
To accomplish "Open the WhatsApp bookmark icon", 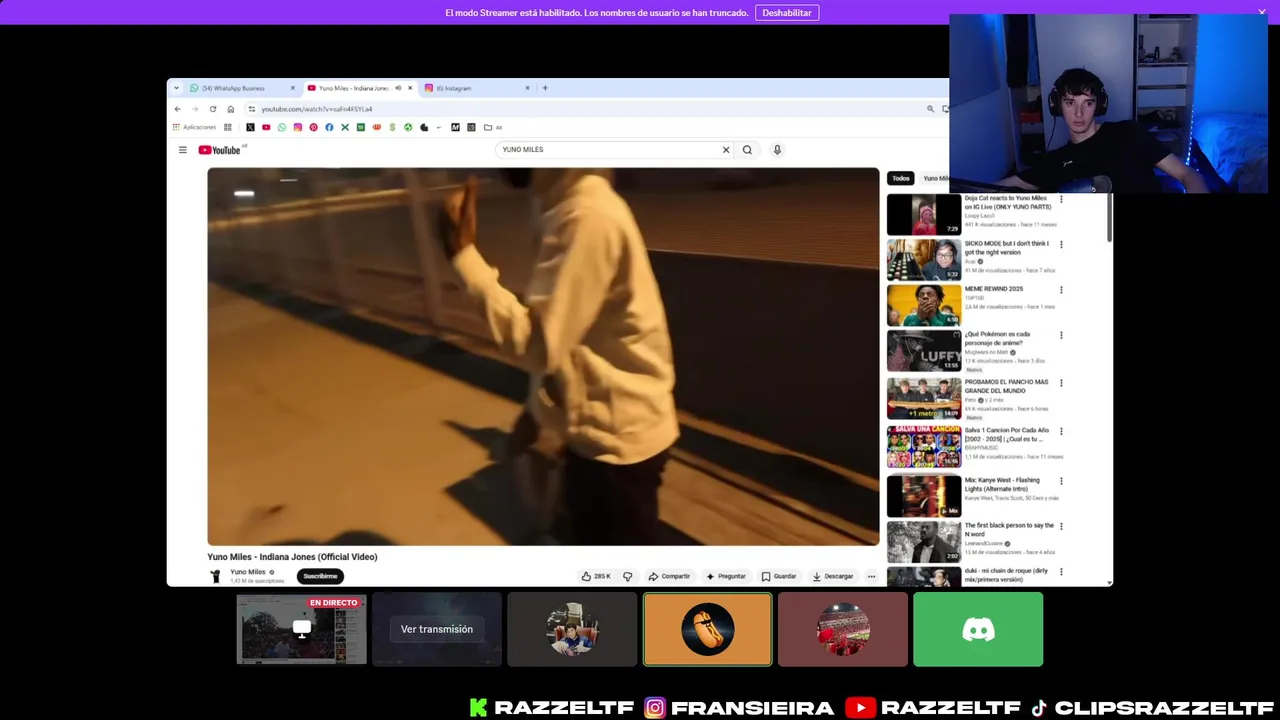I will click(x=282, y=127).
